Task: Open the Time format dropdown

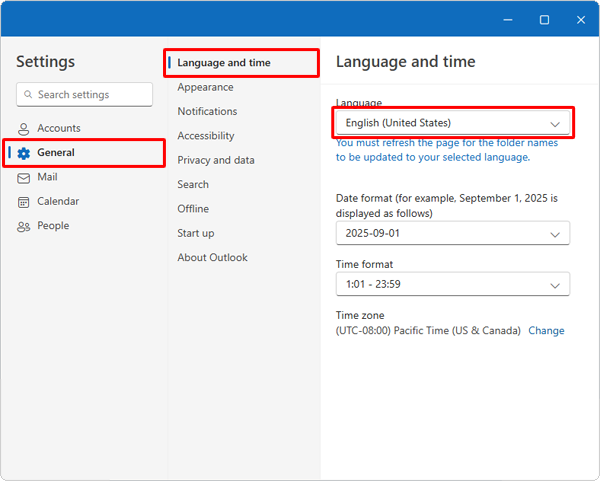Action: pyautogui.click(x=453, y=284)
